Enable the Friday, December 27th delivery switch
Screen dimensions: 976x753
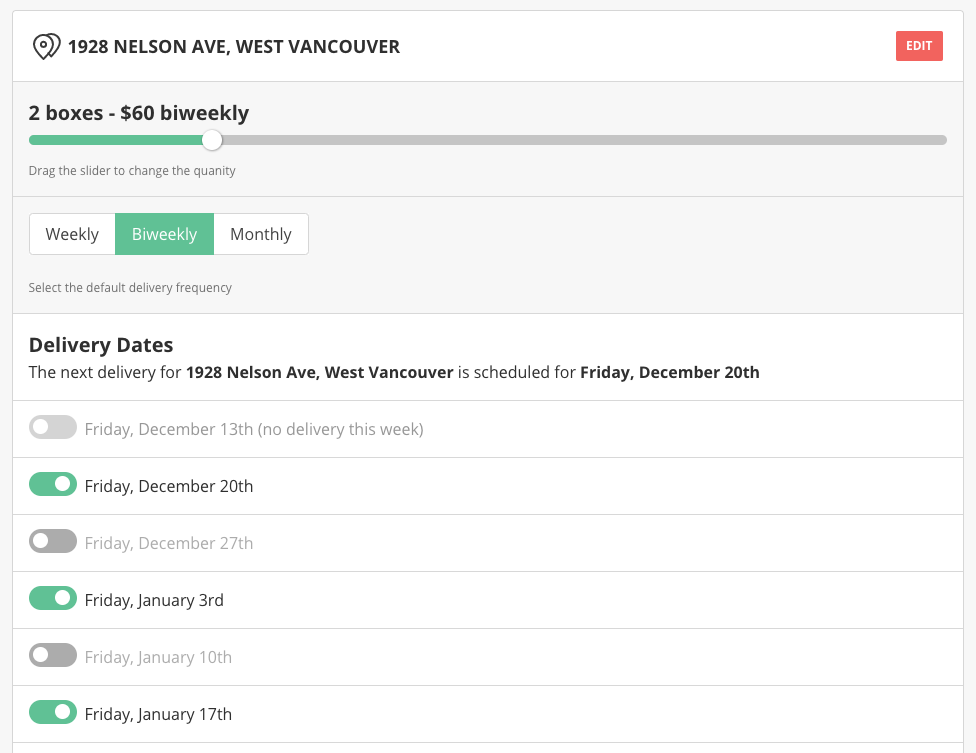pyautogui.click(x=53, y=542)
